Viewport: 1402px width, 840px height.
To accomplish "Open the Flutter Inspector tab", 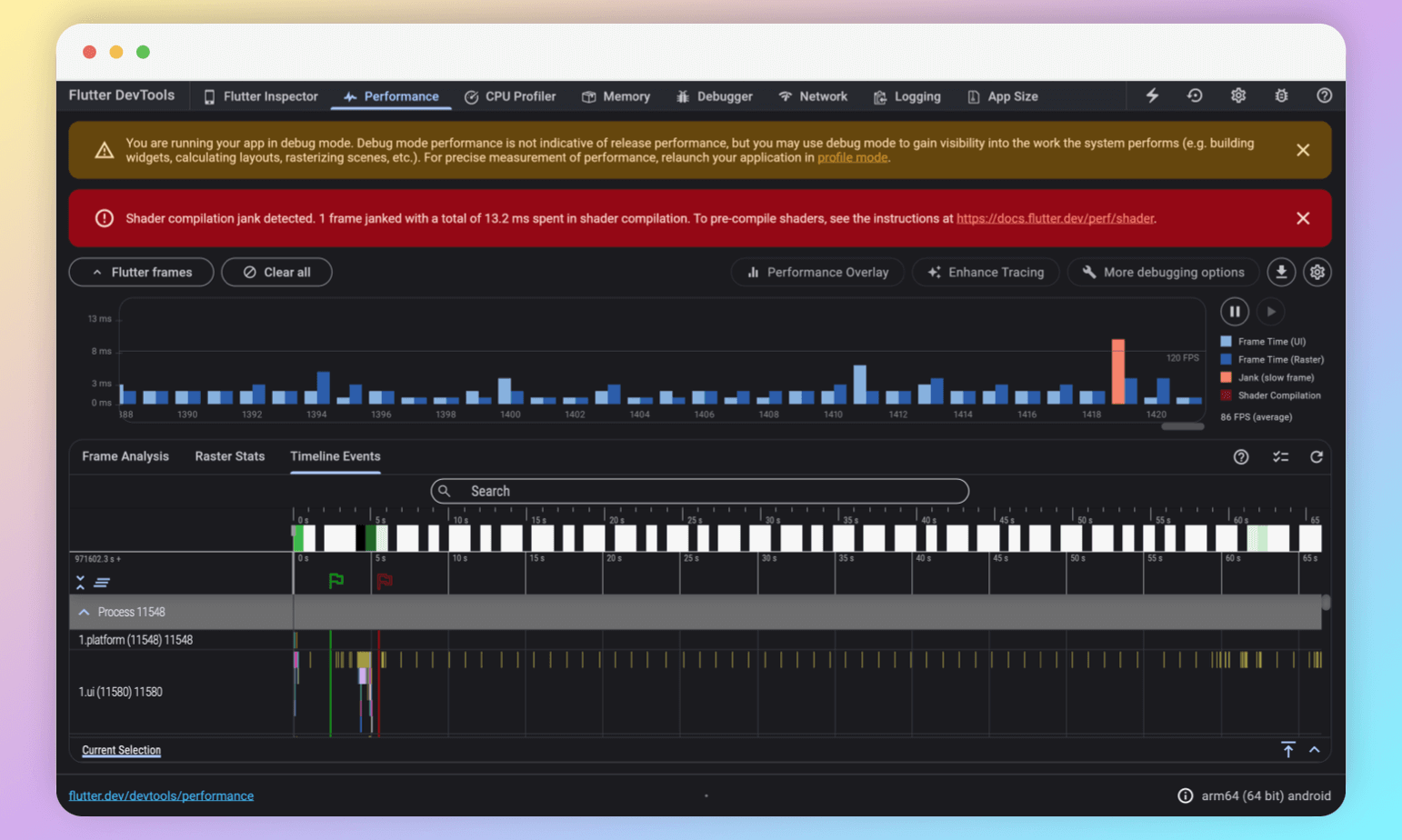I will coord(261,96).
